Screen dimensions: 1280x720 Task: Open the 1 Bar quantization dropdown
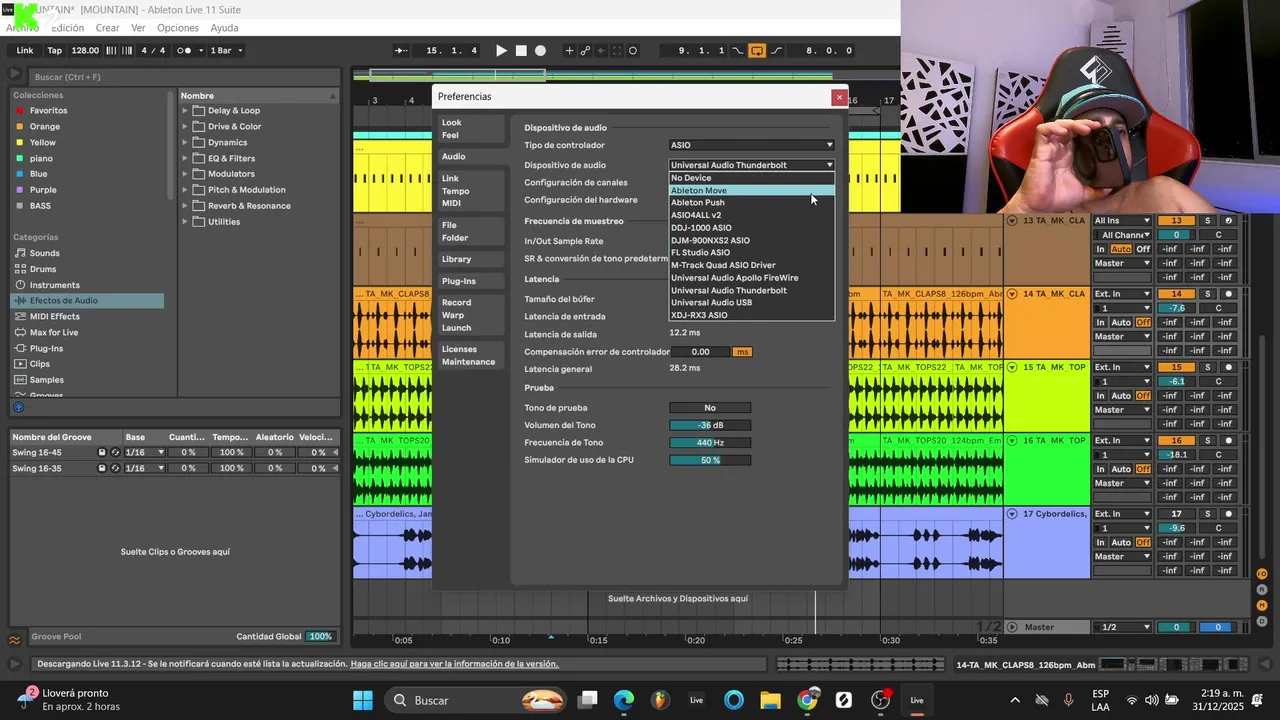coord(226,50)
